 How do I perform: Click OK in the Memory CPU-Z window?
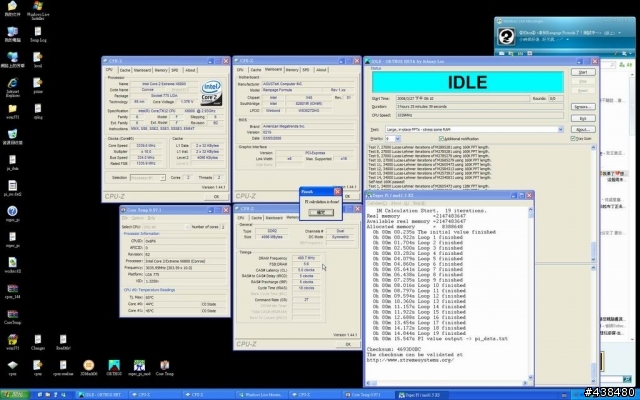click(x=348, y=344)
